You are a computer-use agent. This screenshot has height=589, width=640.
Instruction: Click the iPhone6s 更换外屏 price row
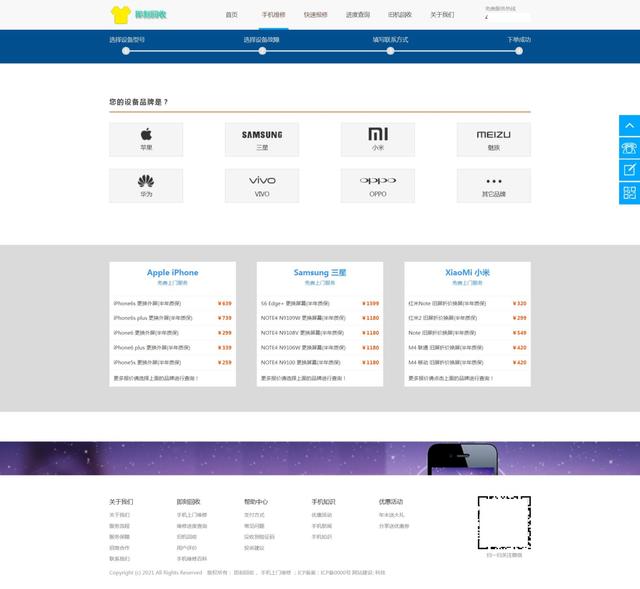click(172, 303)
